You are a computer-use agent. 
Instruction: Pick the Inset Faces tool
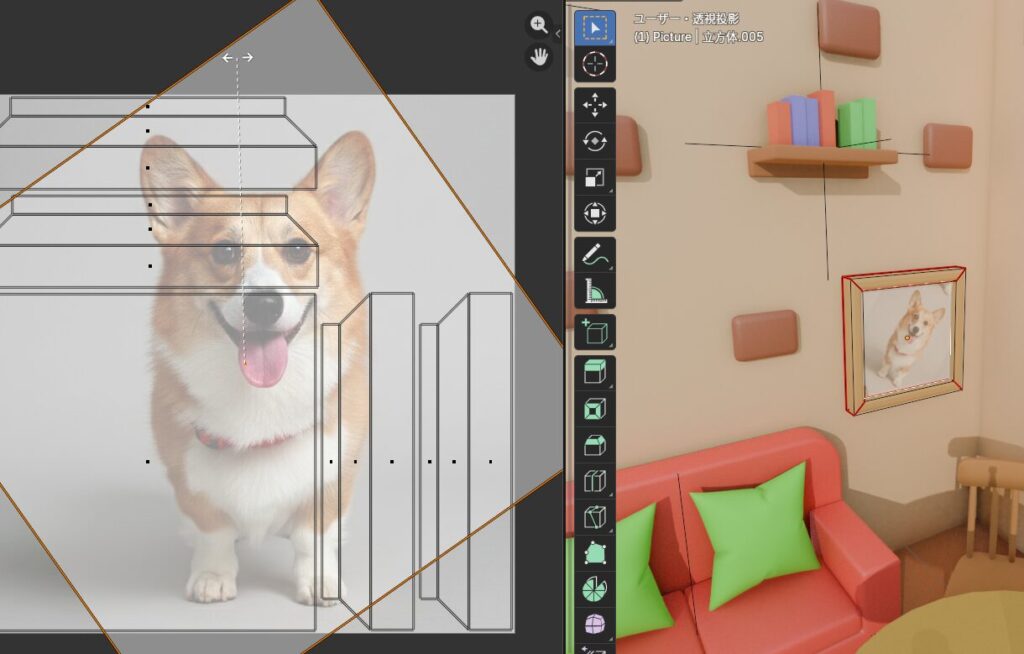pos(595,409)
